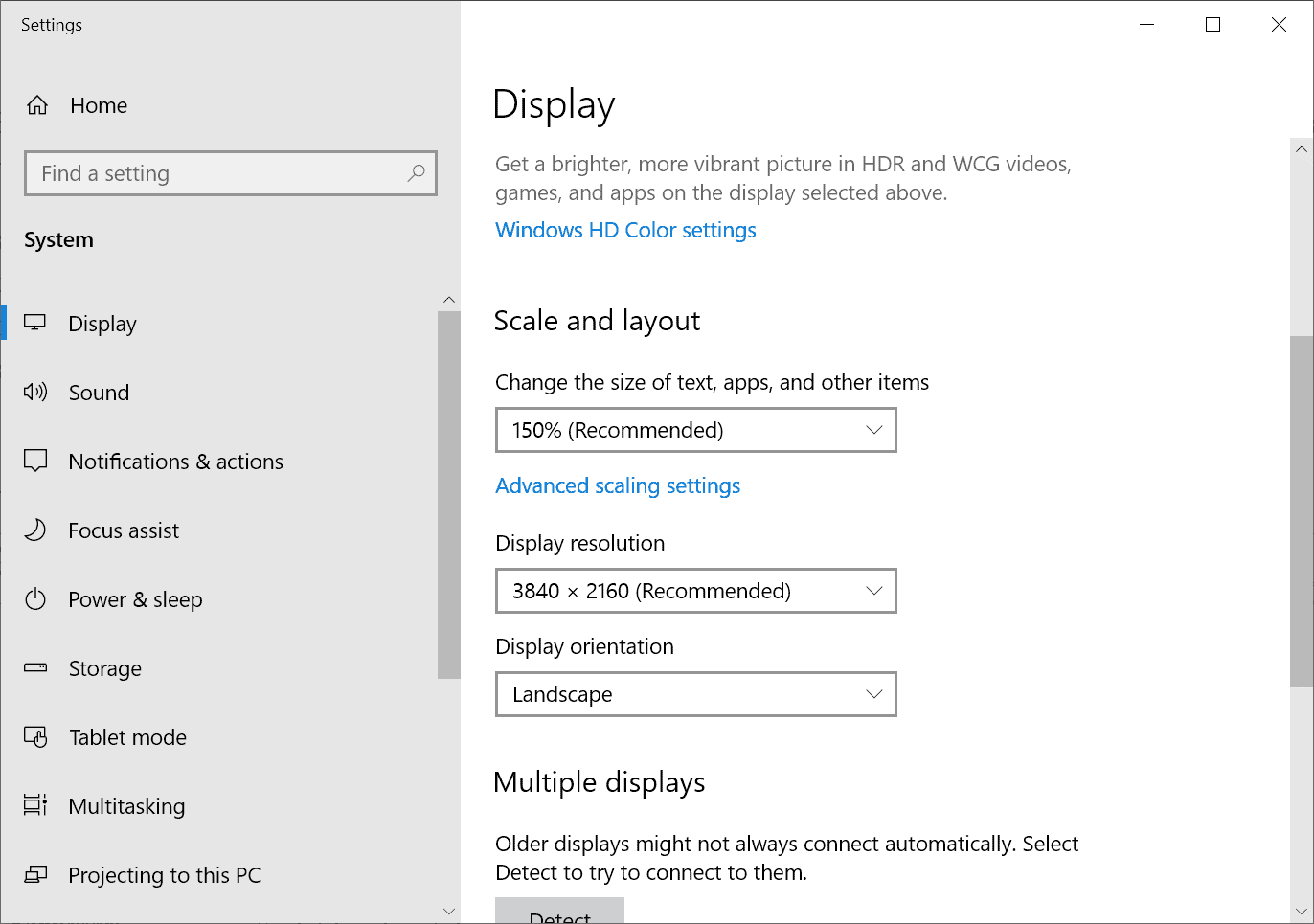
Task: Open the Landscape orientation dropdown
Action: (x=695, y=694)
